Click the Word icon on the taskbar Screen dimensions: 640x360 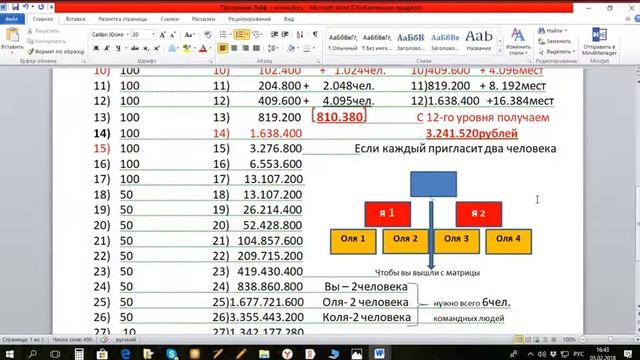coord(379,353)
